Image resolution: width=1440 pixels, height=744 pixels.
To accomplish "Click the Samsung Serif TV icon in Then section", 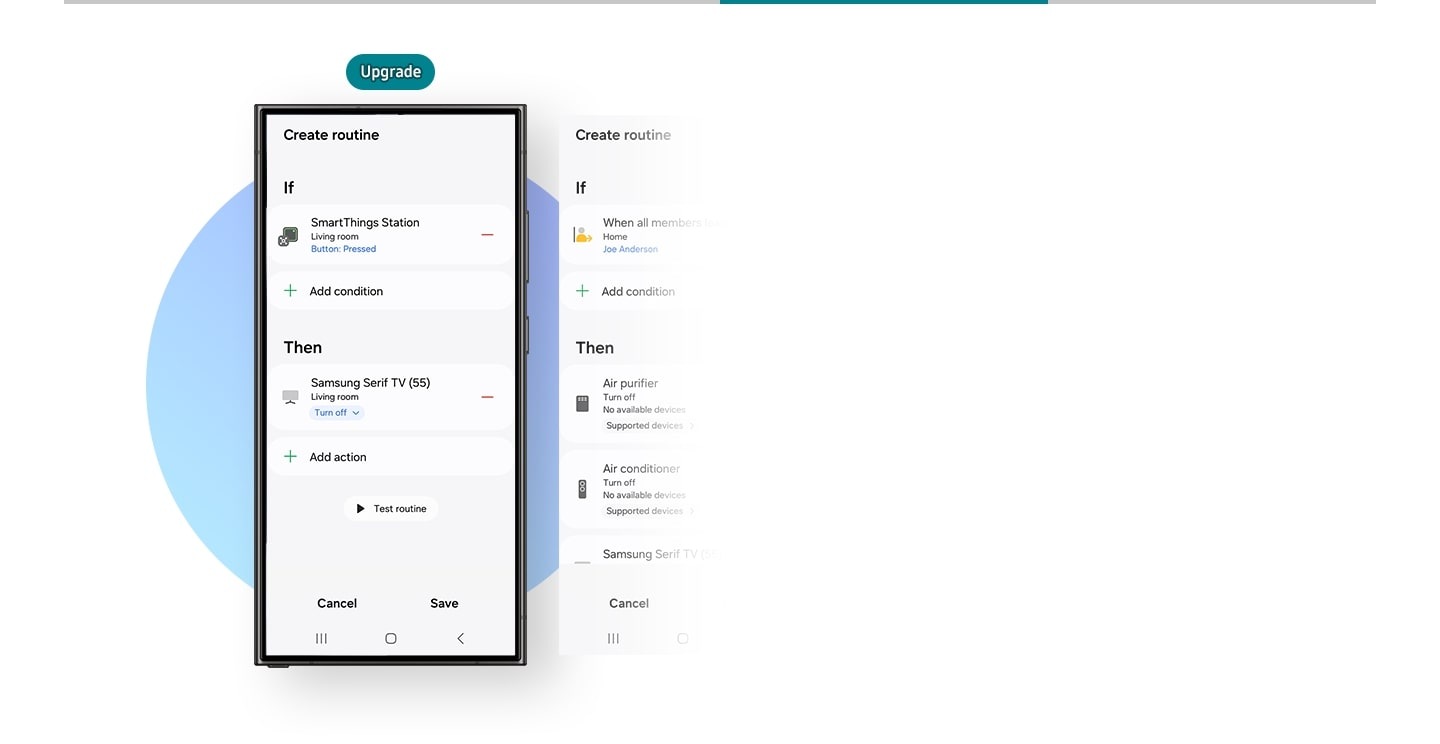I will tap(289, 395).
